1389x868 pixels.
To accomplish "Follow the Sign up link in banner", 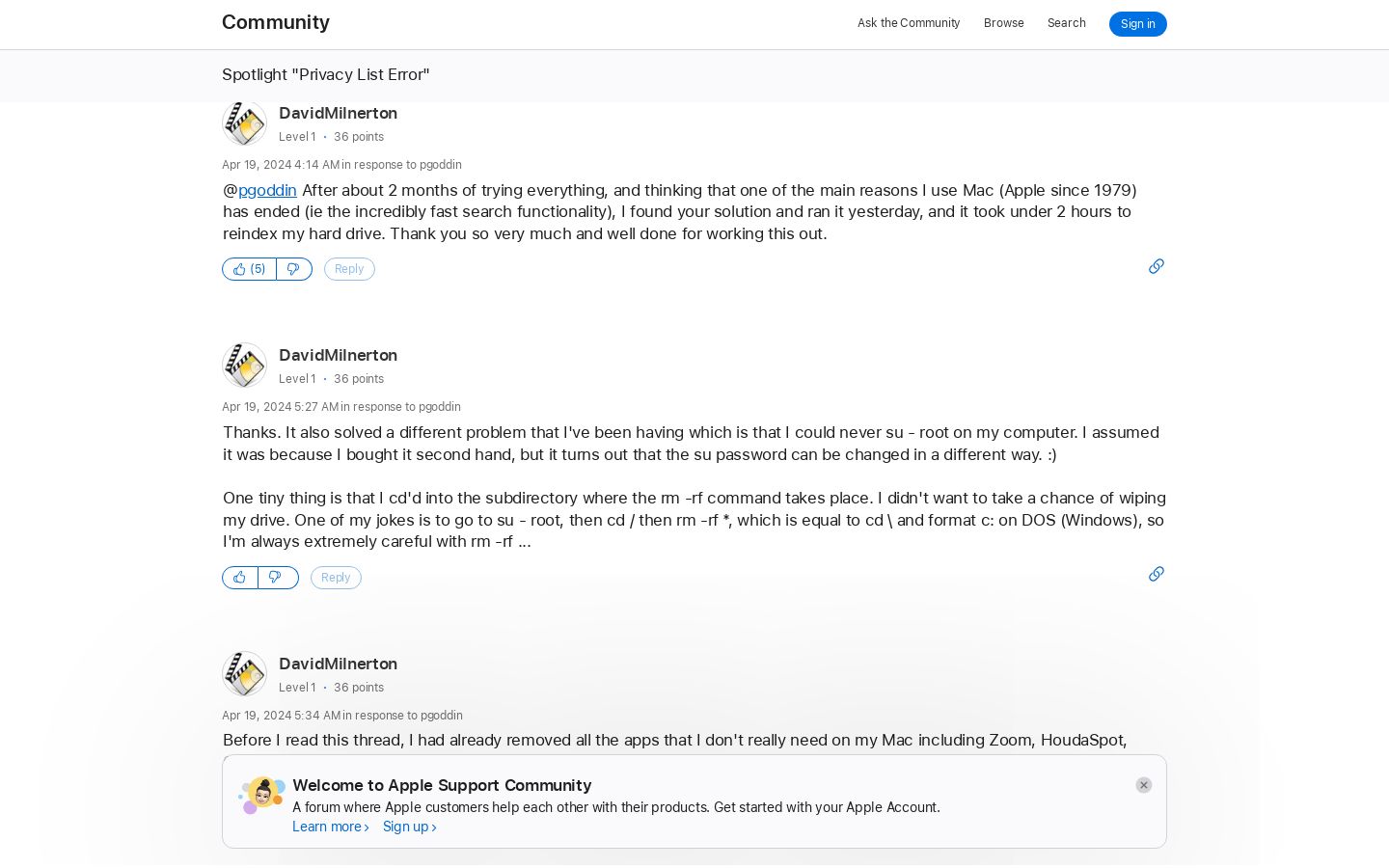I will (x=410, y=827).
